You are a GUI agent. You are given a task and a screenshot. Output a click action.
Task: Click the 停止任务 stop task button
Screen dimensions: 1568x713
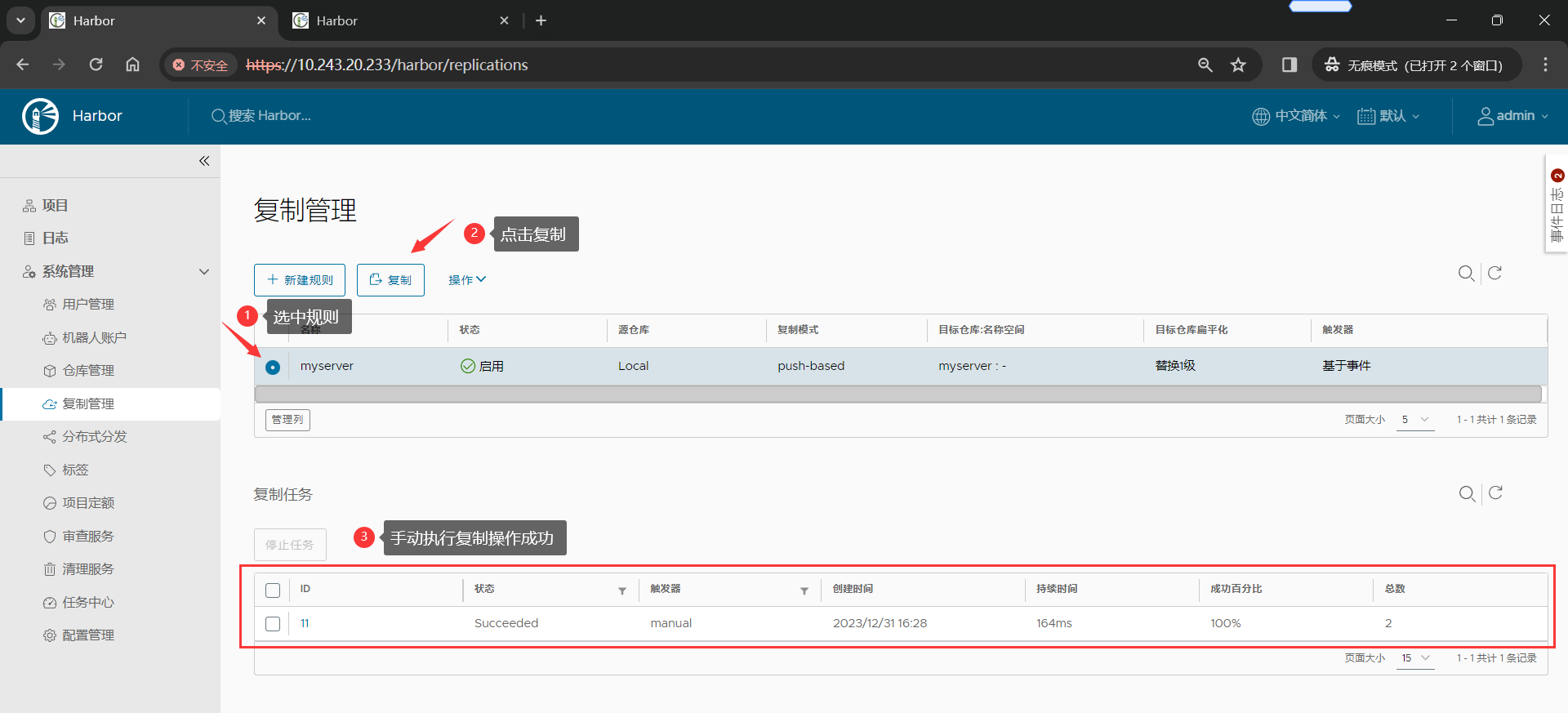(290, 545)
